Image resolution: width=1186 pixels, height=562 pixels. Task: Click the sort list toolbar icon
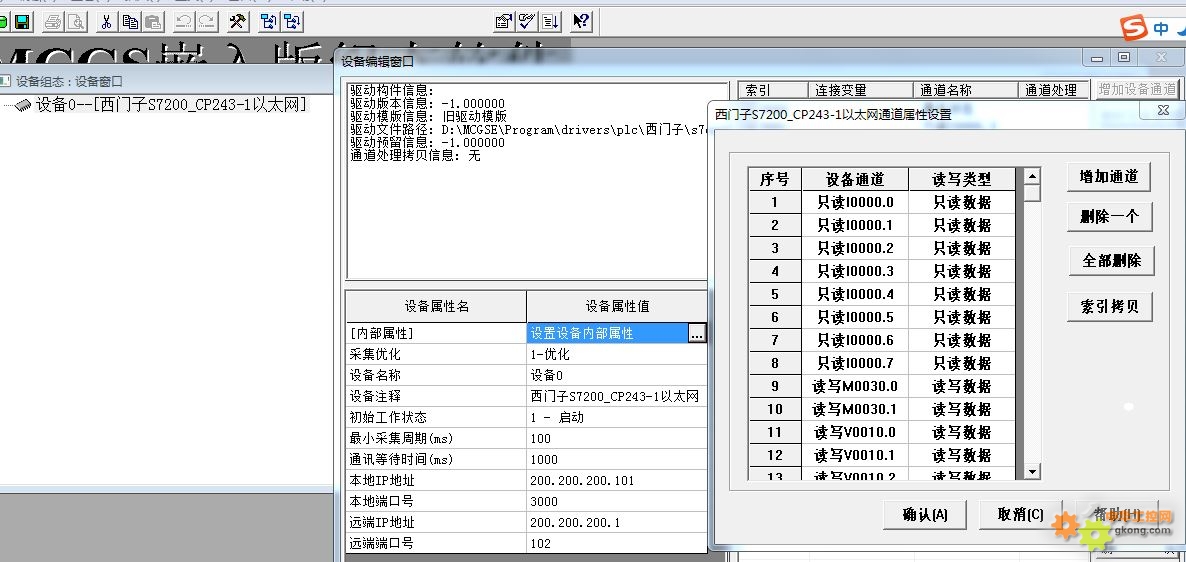[x=551, y=21]
